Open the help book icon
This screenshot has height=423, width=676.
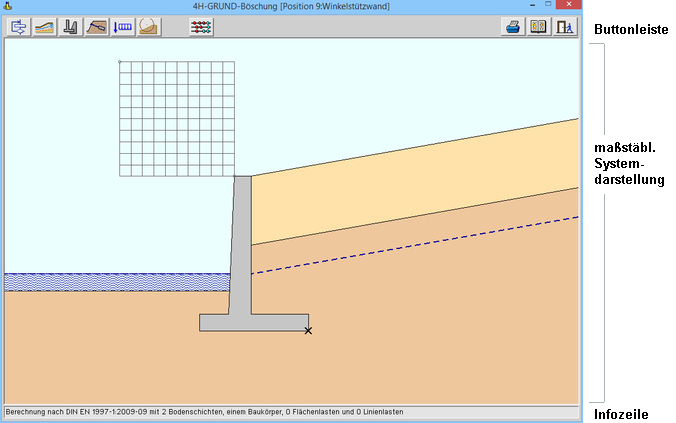click(x=539, y=27)
